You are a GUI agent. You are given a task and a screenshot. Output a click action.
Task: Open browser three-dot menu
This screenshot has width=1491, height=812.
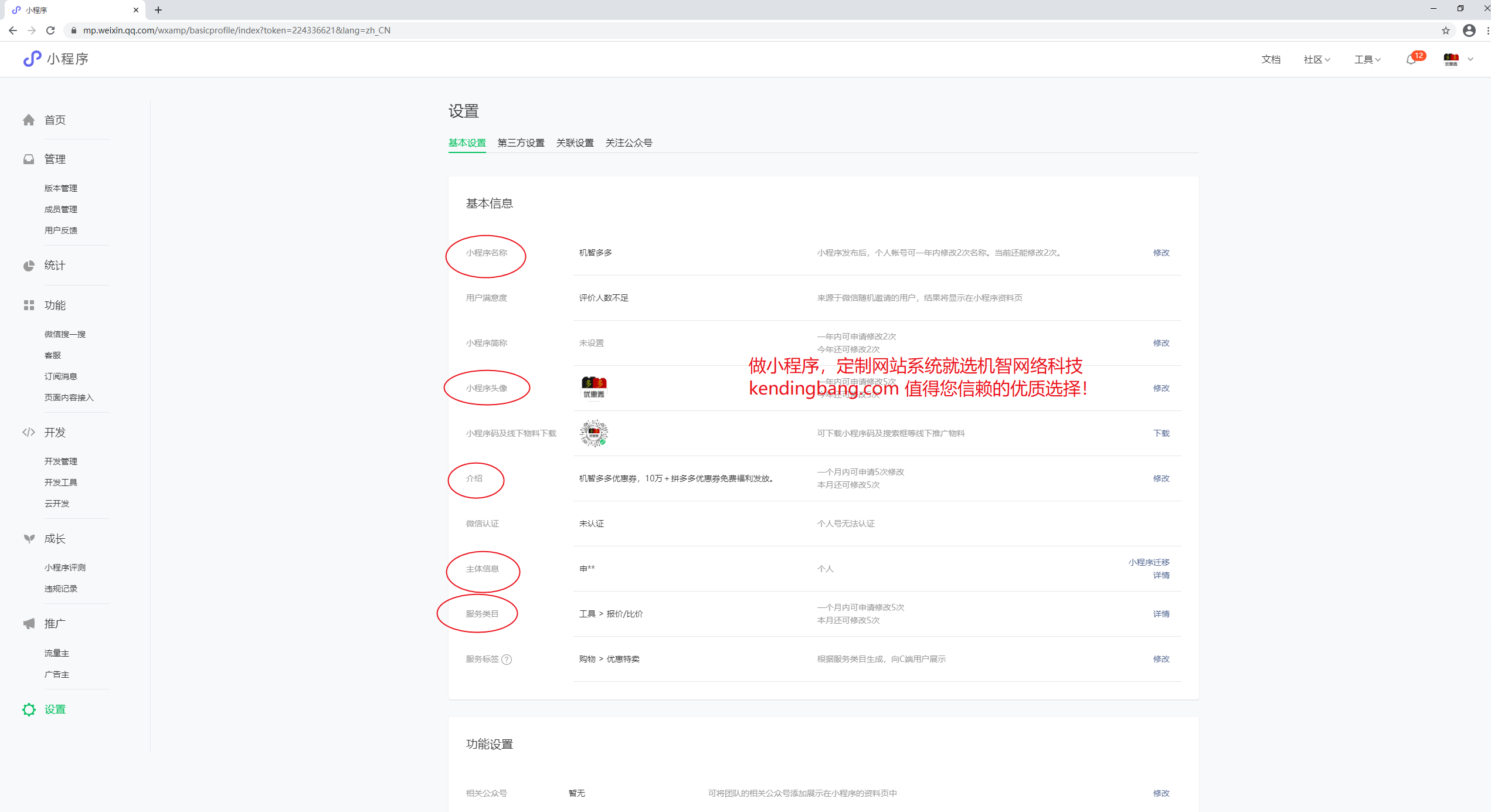click(1487, 30)
